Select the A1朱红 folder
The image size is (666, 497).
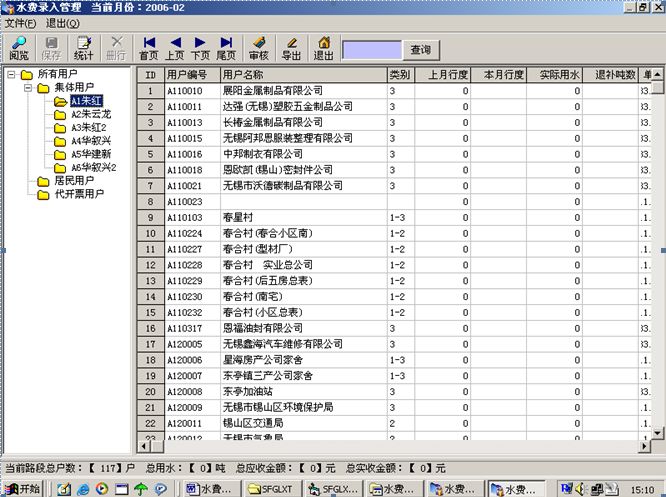pos(86,101)
